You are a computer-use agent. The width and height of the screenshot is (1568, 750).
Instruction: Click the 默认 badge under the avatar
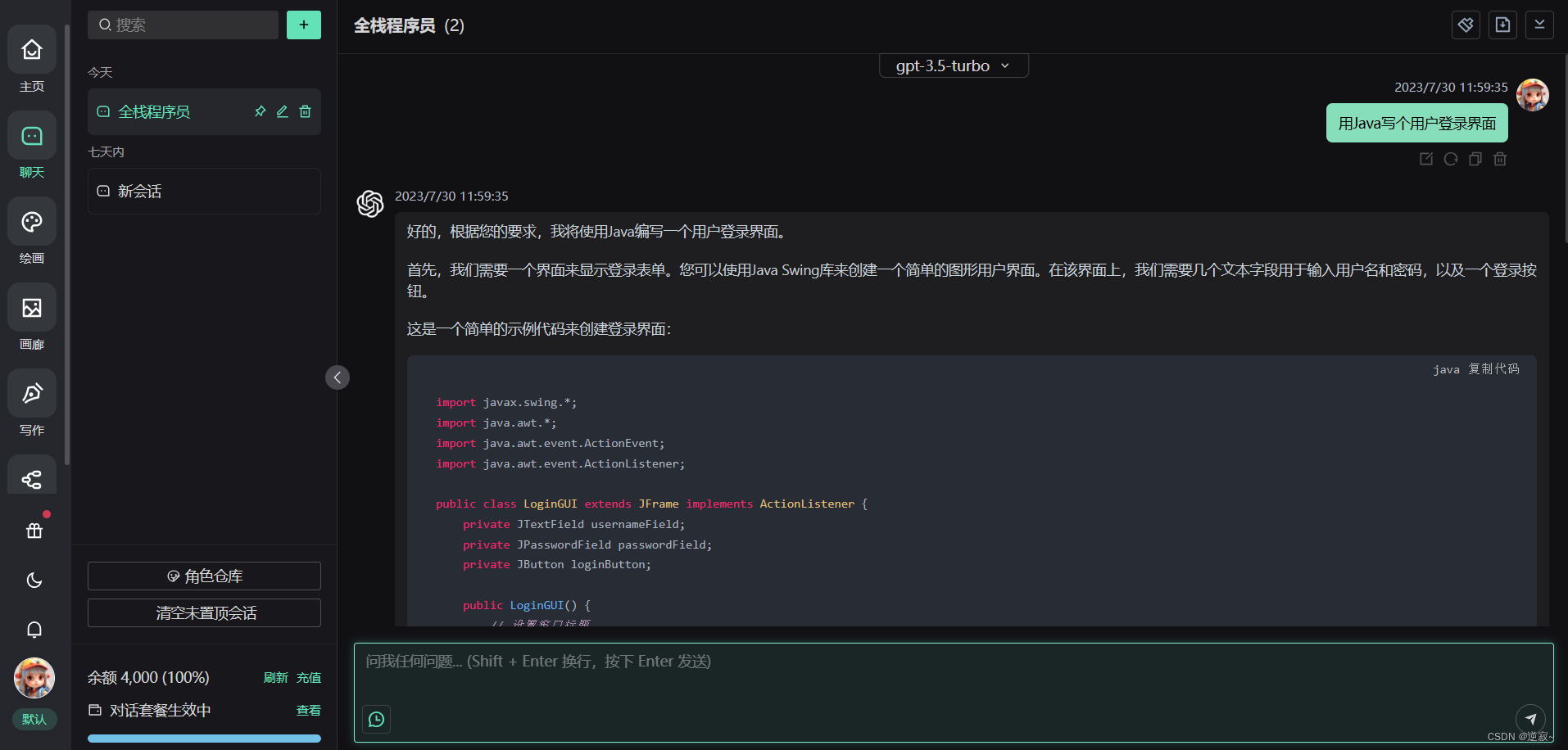(x=34, y=719)
